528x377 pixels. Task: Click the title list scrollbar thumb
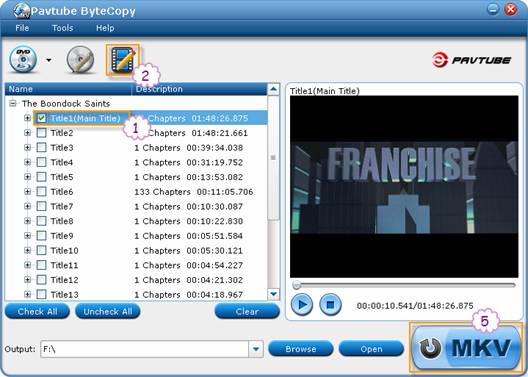tap(273, 158)
